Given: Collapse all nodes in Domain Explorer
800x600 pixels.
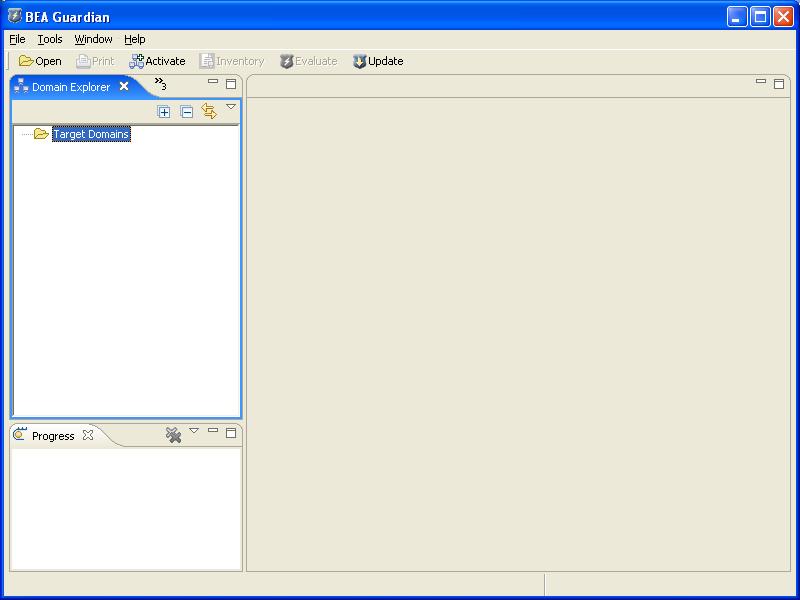Looking at the screenshot, I should click(x=187, y=112).
